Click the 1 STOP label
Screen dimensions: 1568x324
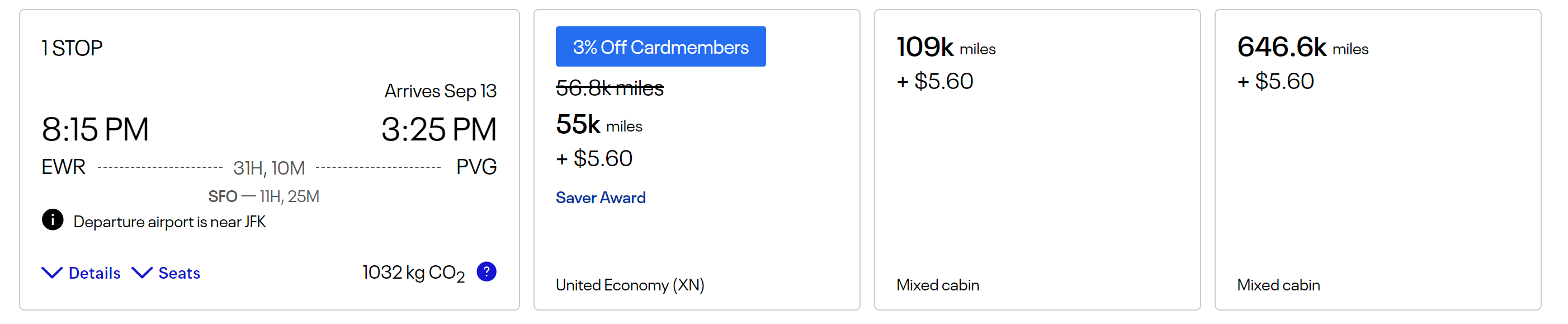click(x=72, y=48)
